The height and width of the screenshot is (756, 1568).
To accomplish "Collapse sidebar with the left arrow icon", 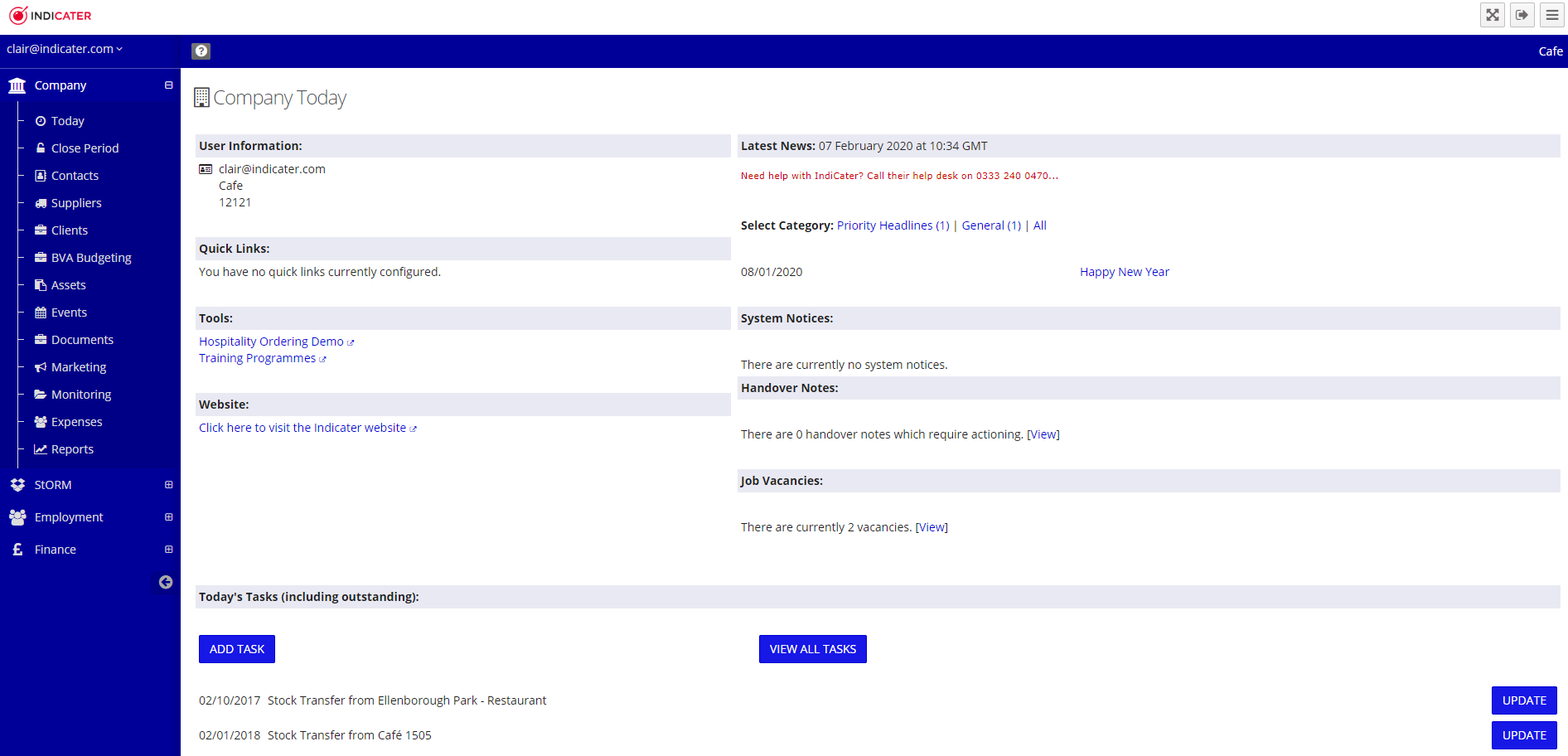I will (x=166, y=582).
